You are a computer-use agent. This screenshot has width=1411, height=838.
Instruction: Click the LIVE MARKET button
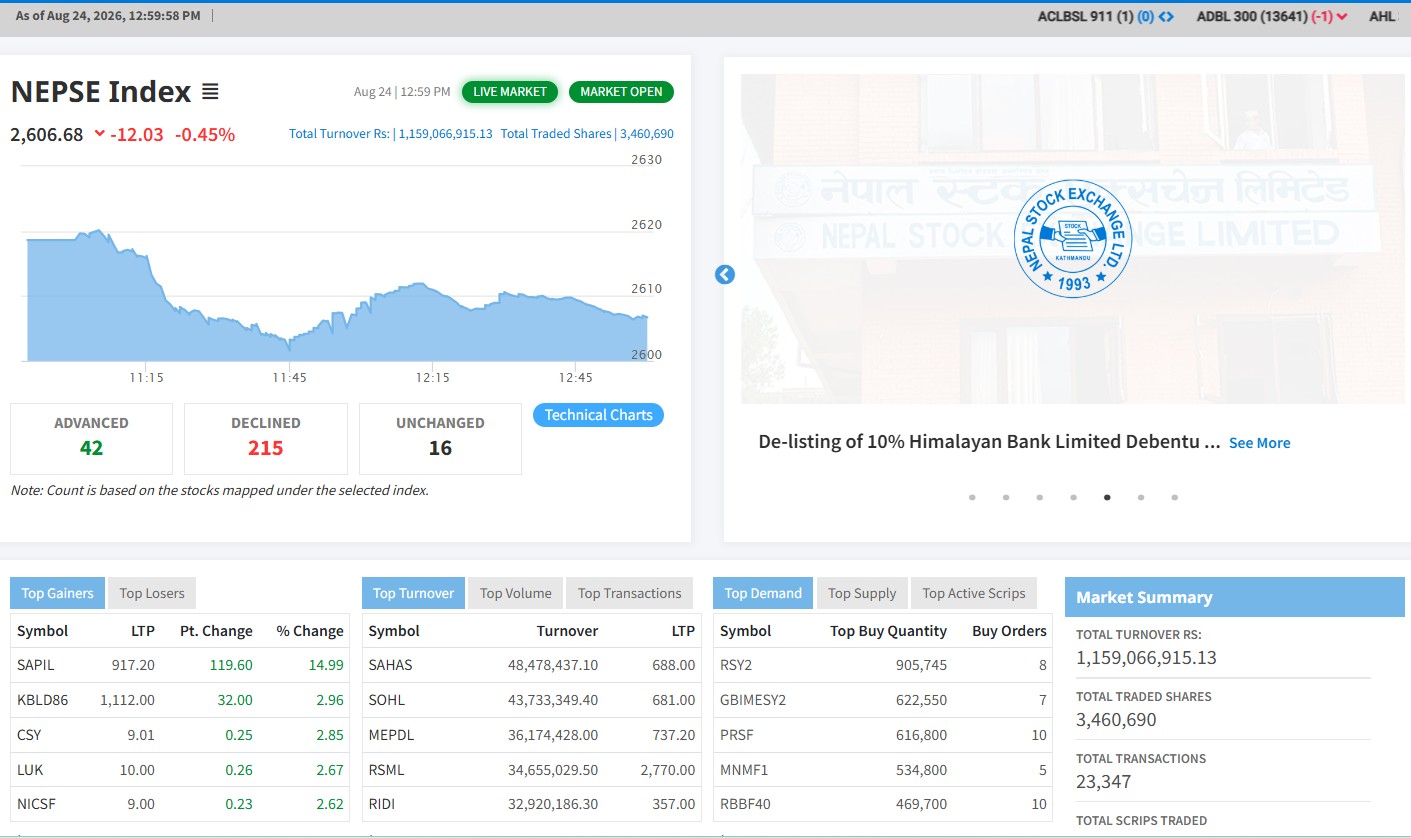[510, 92]
